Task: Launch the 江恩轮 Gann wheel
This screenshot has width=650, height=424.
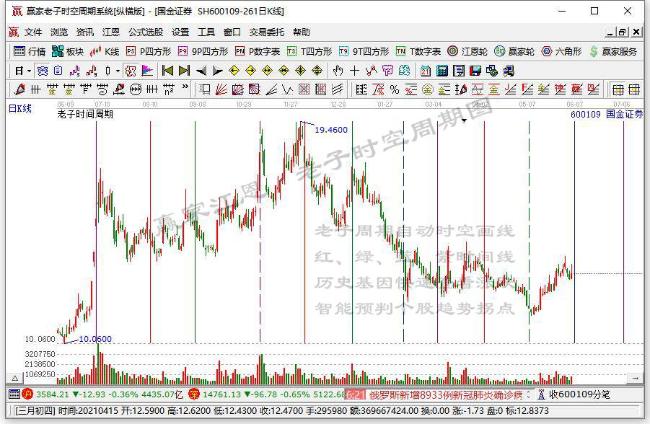Action: tap(467, 51)
